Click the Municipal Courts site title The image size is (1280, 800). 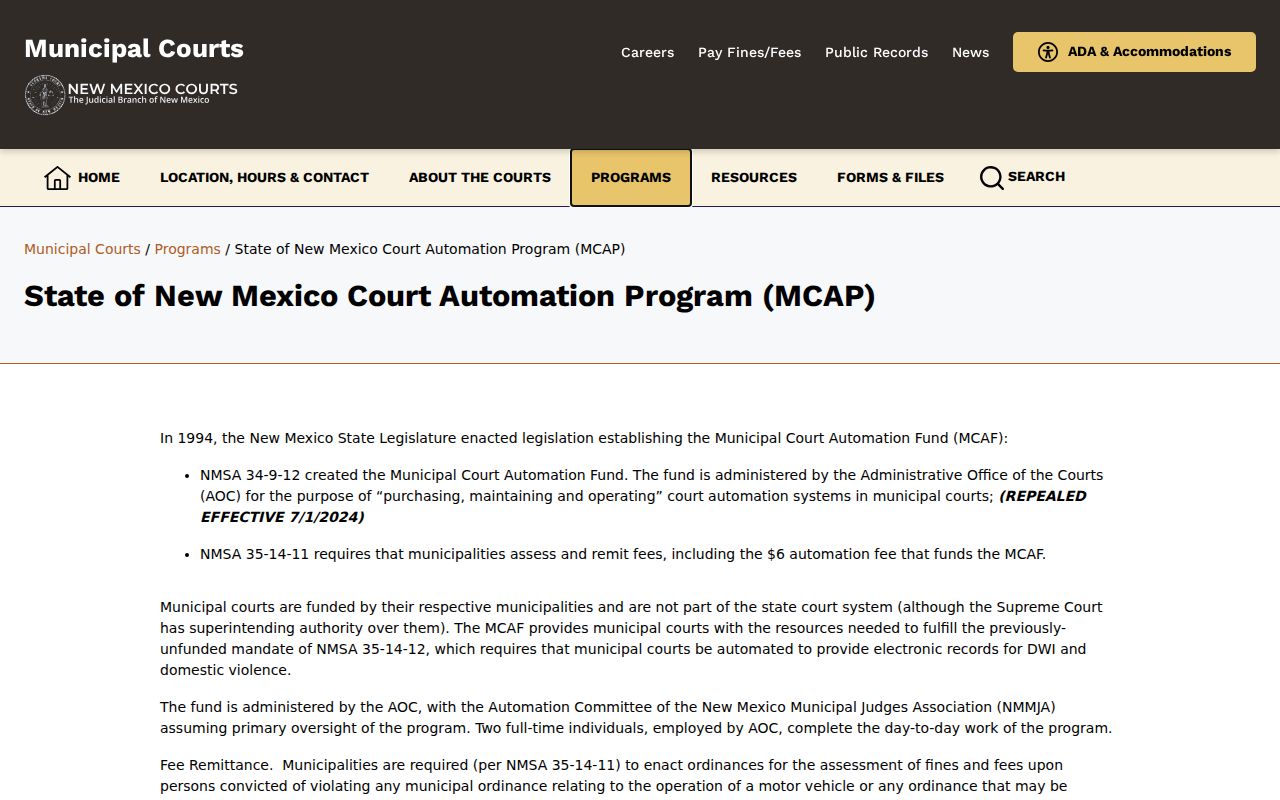tap(134, 49)
